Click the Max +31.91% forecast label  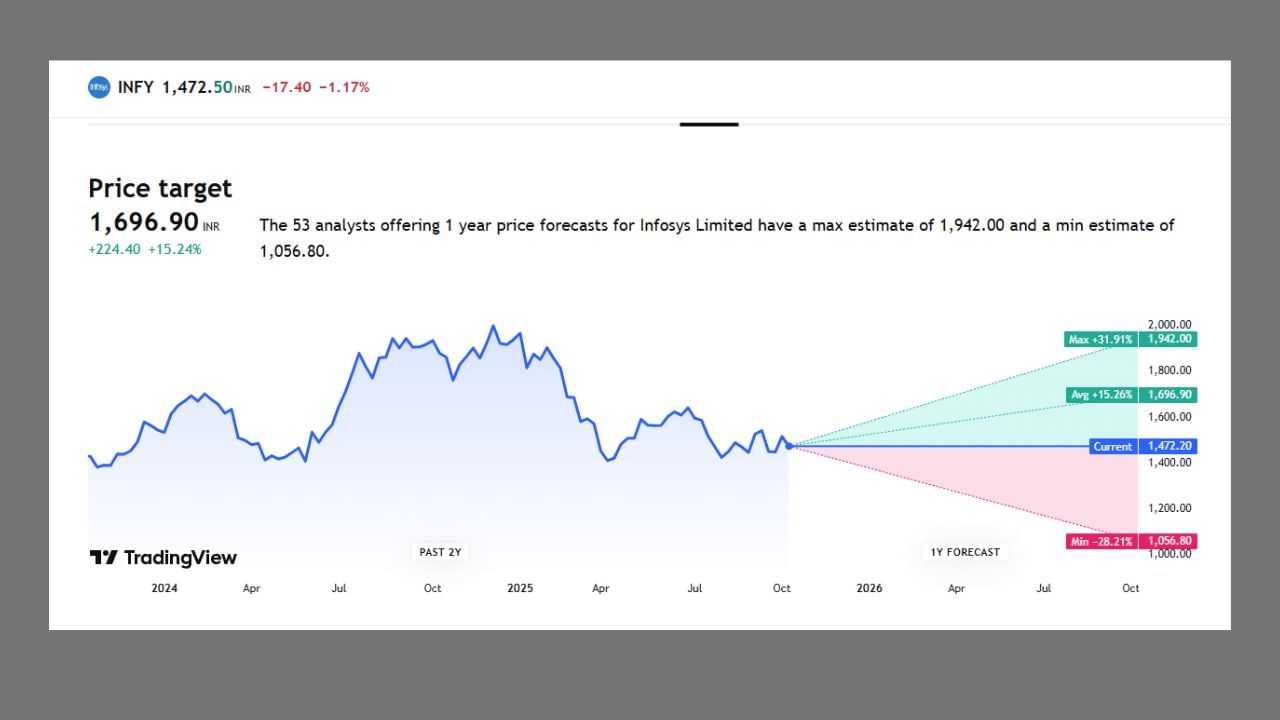tap(1101, 339)
